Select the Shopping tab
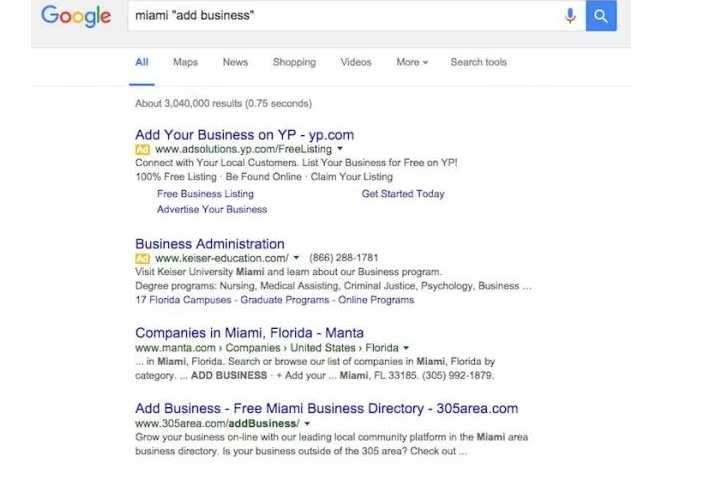This screenshot has width=718, height=479. (x=294, y=62)
